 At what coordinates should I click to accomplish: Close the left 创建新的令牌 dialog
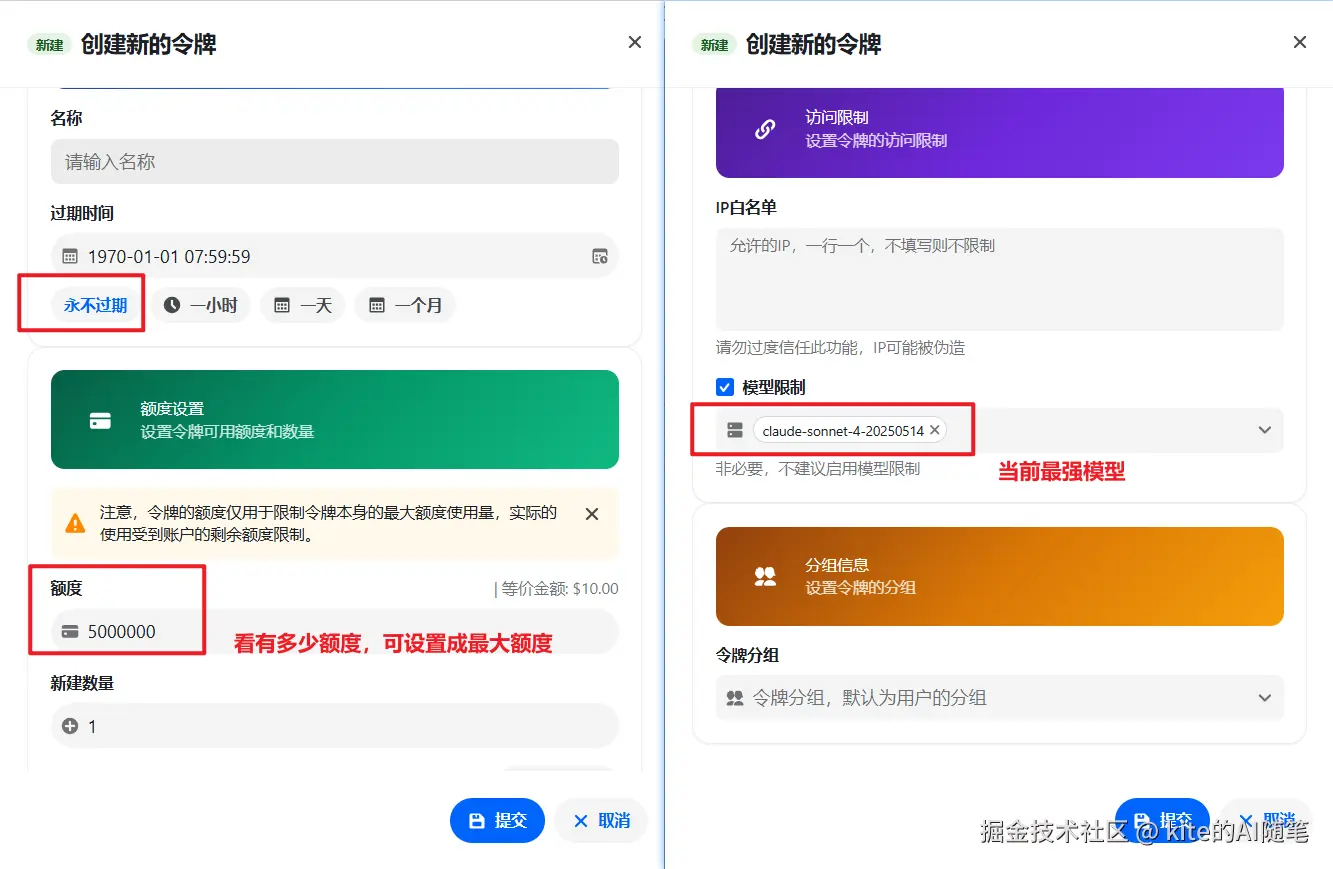(x=635, y=42)
